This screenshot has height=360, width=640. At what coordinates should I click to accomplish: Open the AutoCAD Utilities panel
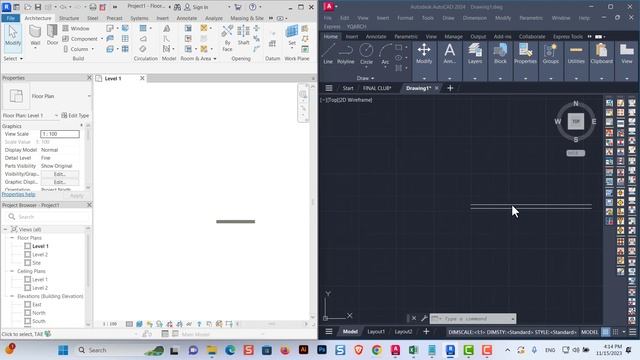tap(576, 54)
